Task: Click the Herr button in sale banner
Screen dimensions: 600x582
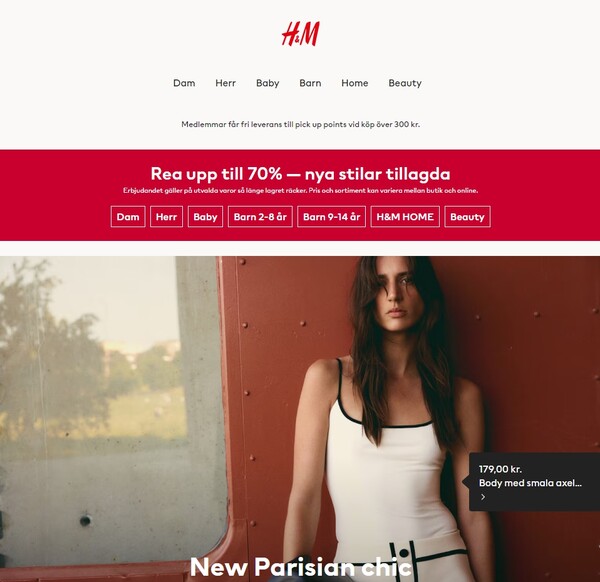Action: click(166, 217)
